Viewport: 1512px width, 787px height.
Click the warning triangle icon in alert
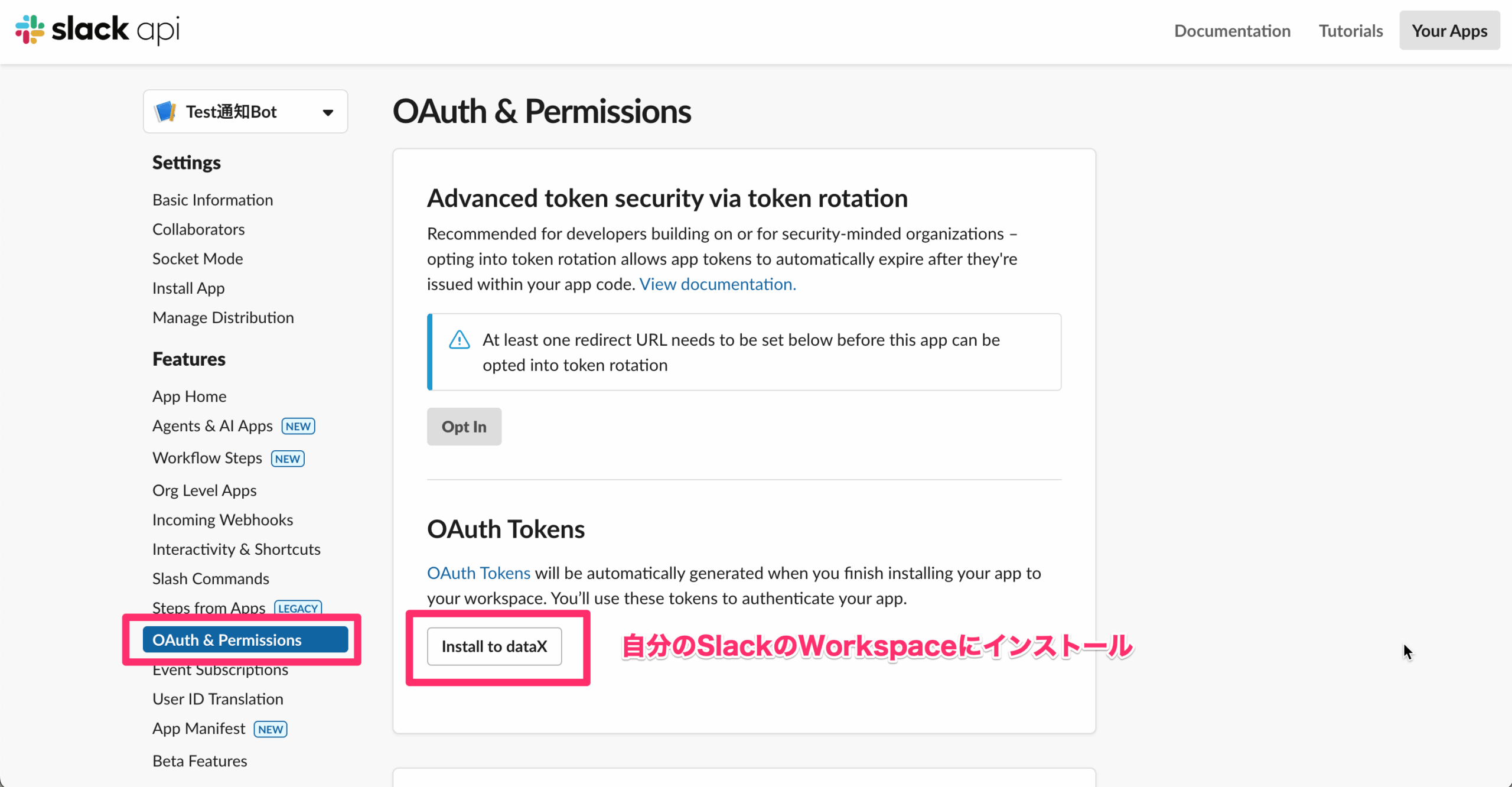click(460, 340)
